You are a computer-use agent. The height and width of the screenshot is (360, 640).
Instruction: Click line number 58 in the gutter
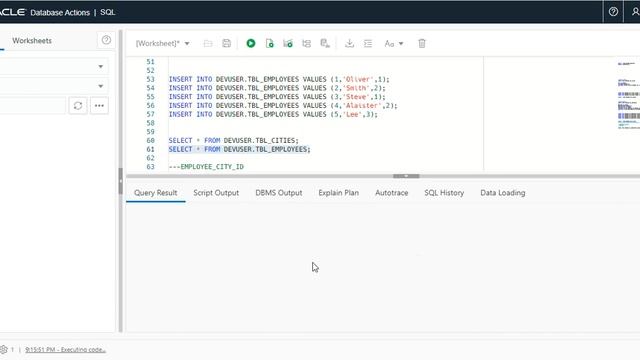(x=150, y=123)
